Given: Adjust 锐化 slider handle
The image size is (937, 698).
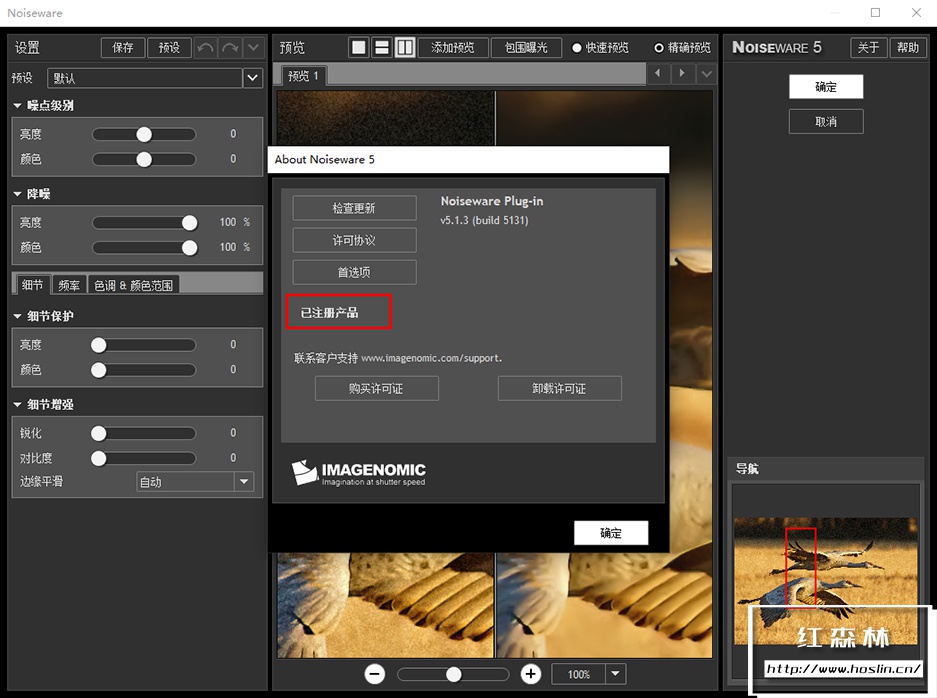Looking at the screenshot, I should pyautogui.click(x=99, y=433).
